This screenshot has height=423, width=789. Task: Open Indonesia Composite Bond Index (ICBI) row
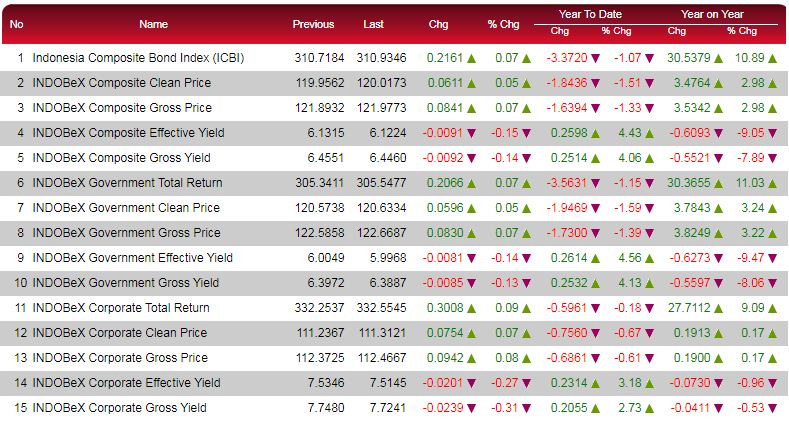138,58
